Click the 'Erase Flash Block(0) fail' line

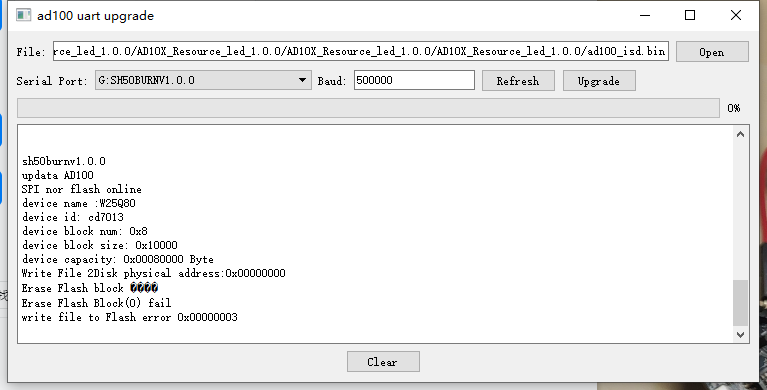click(96, 303)
